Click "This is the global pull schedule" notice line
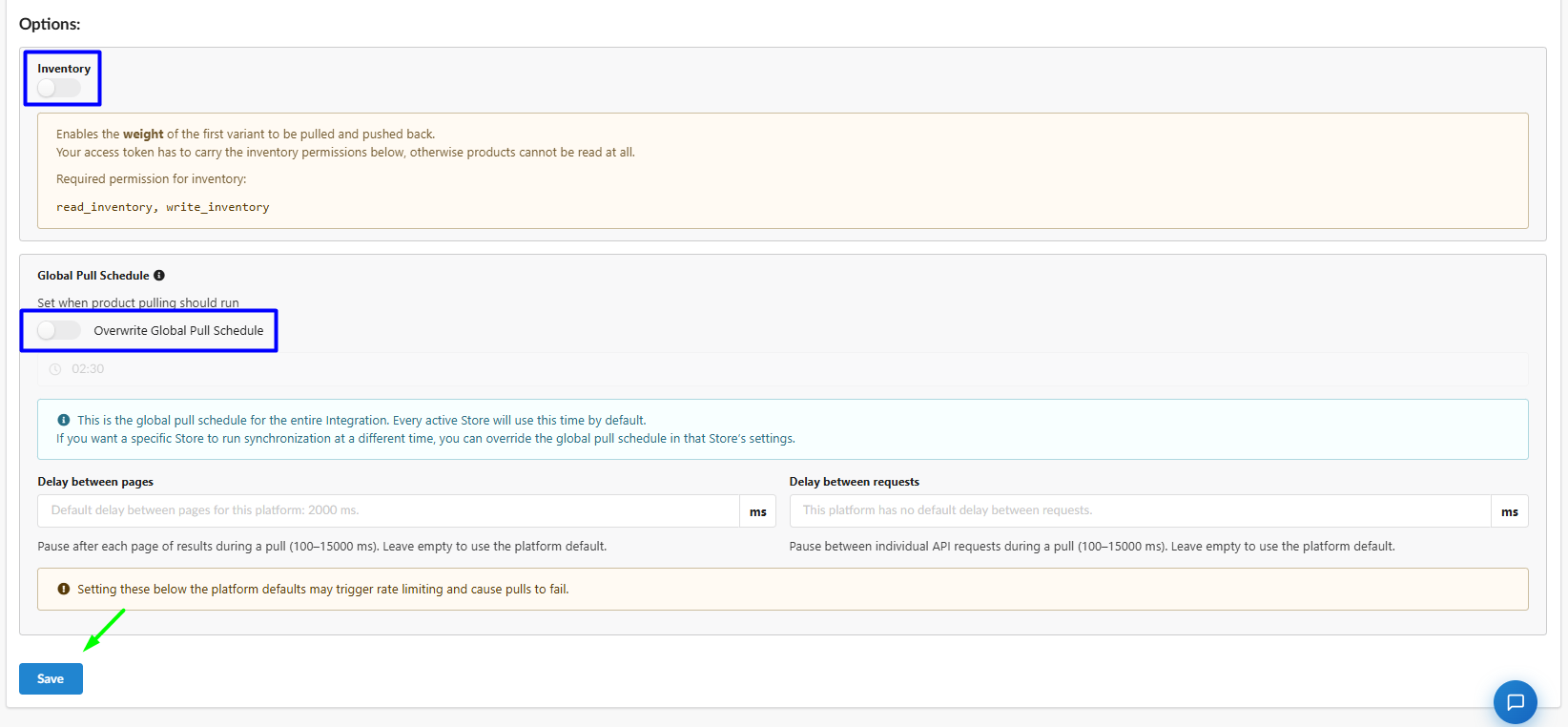The height and width of the screenshot is (727, 1568). coord(361,421)
